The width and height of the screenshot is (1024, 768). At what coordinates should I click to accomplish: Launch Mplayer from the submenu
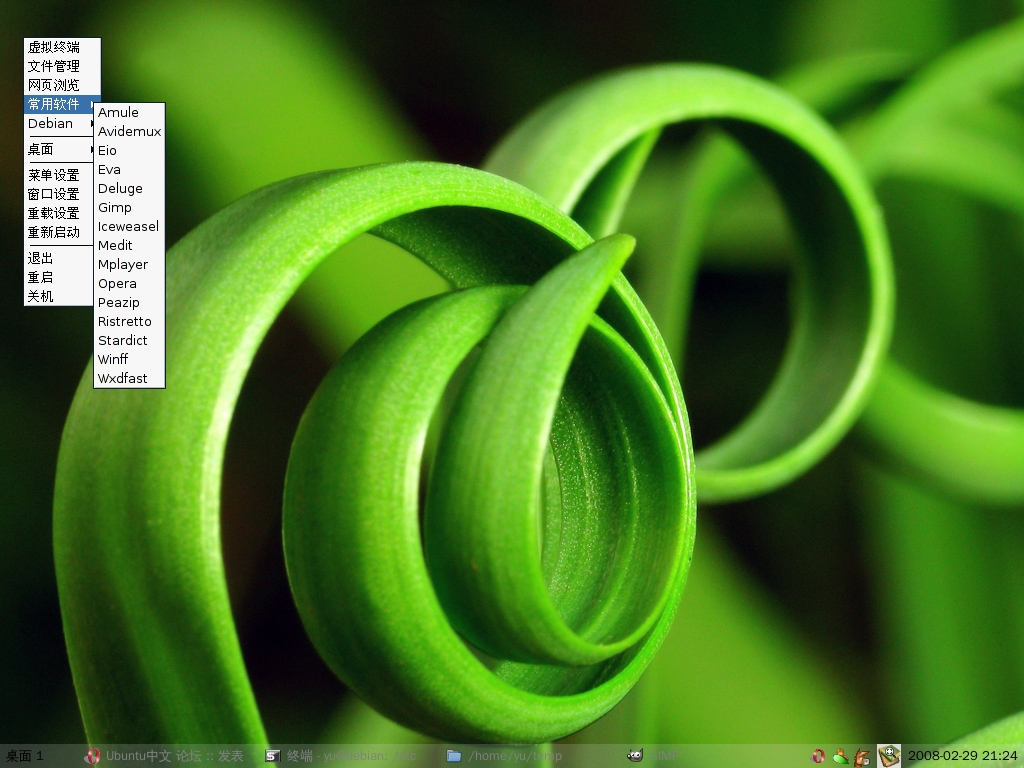pos(129,264)
